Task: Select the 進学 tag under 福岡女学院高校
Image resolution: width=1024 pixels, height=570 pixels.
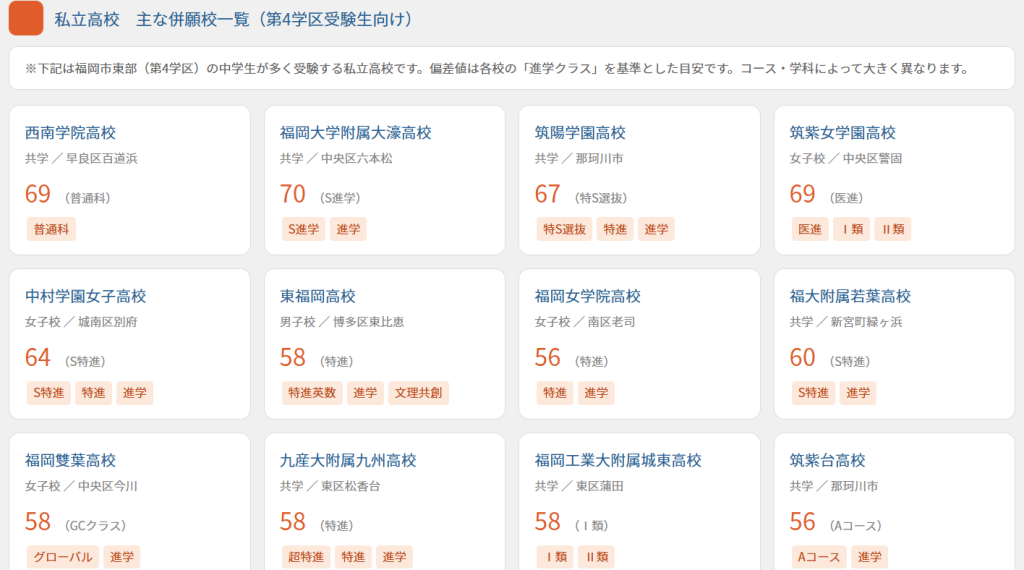Action: tap(596, 393)
